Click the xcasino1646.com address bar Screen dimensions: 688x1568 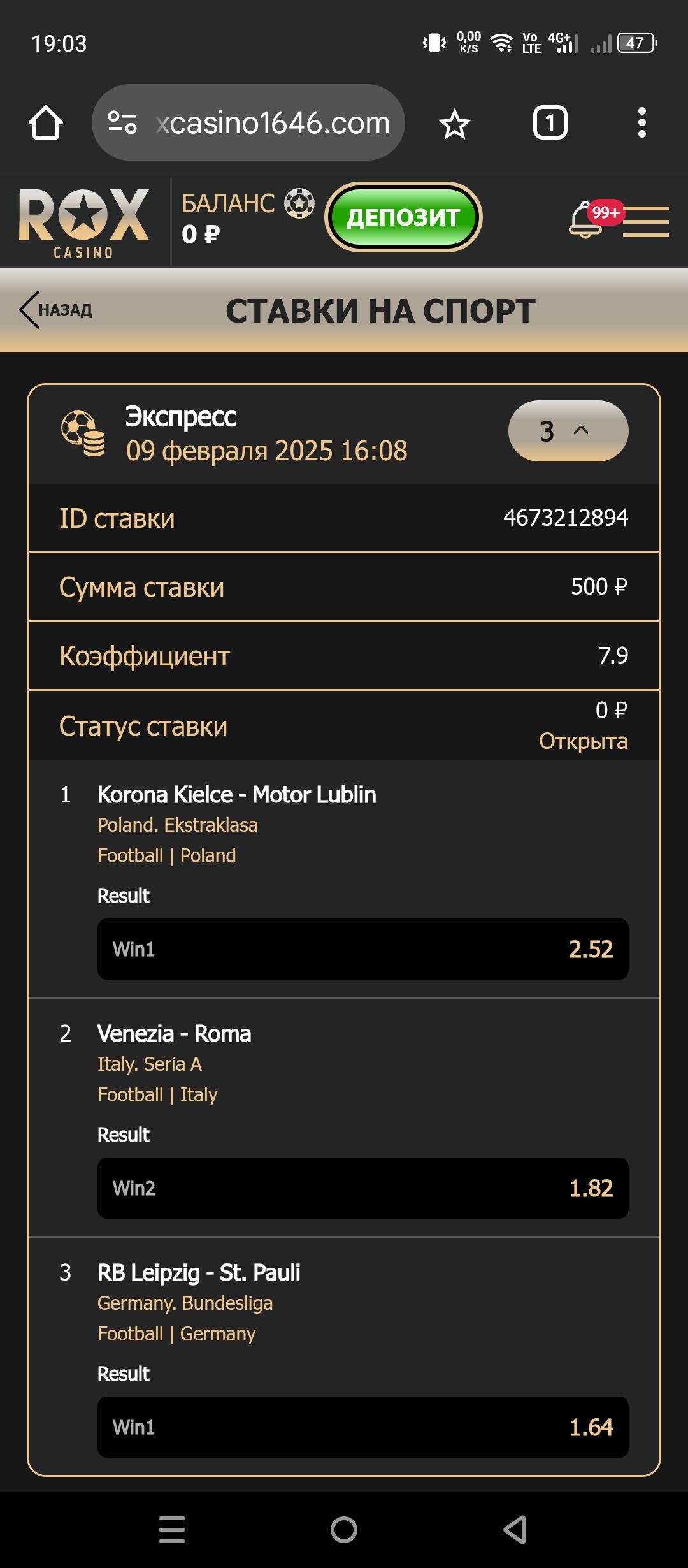(273, 122)
